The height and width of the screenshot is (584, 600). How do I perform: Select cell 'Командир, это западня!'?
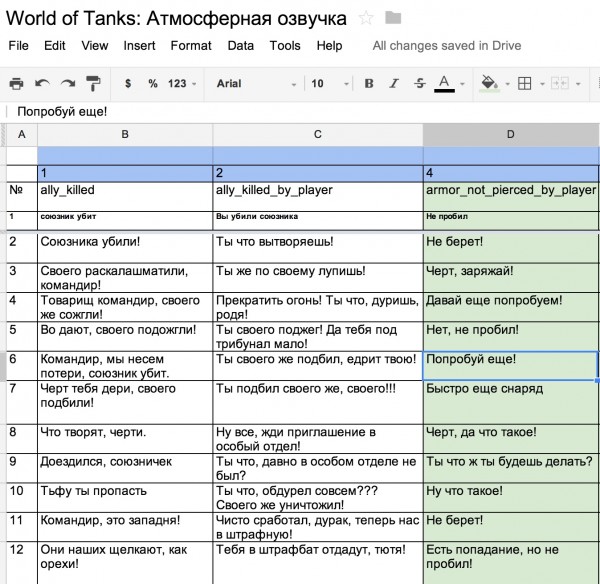click(125, 527)
